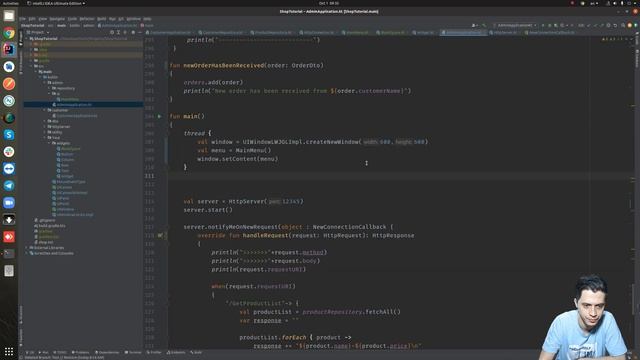Screen dimensions: 640x360
Task: Open the AdminApplicationKt run configuration dropdown
Action: (515, 25)
